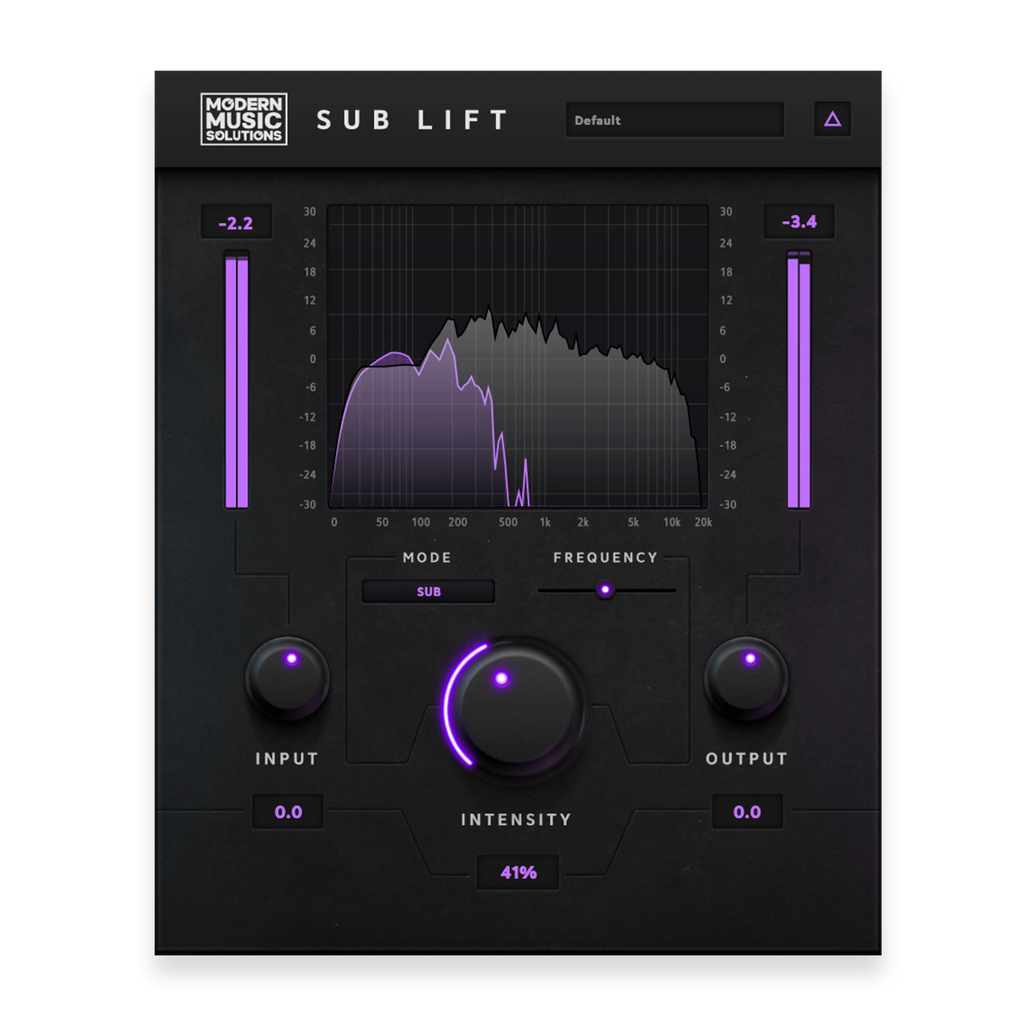Viewport: 1024px width, 1024px height.
Task: Click the Frequency slider handle
Action: [x=604, y=590]
